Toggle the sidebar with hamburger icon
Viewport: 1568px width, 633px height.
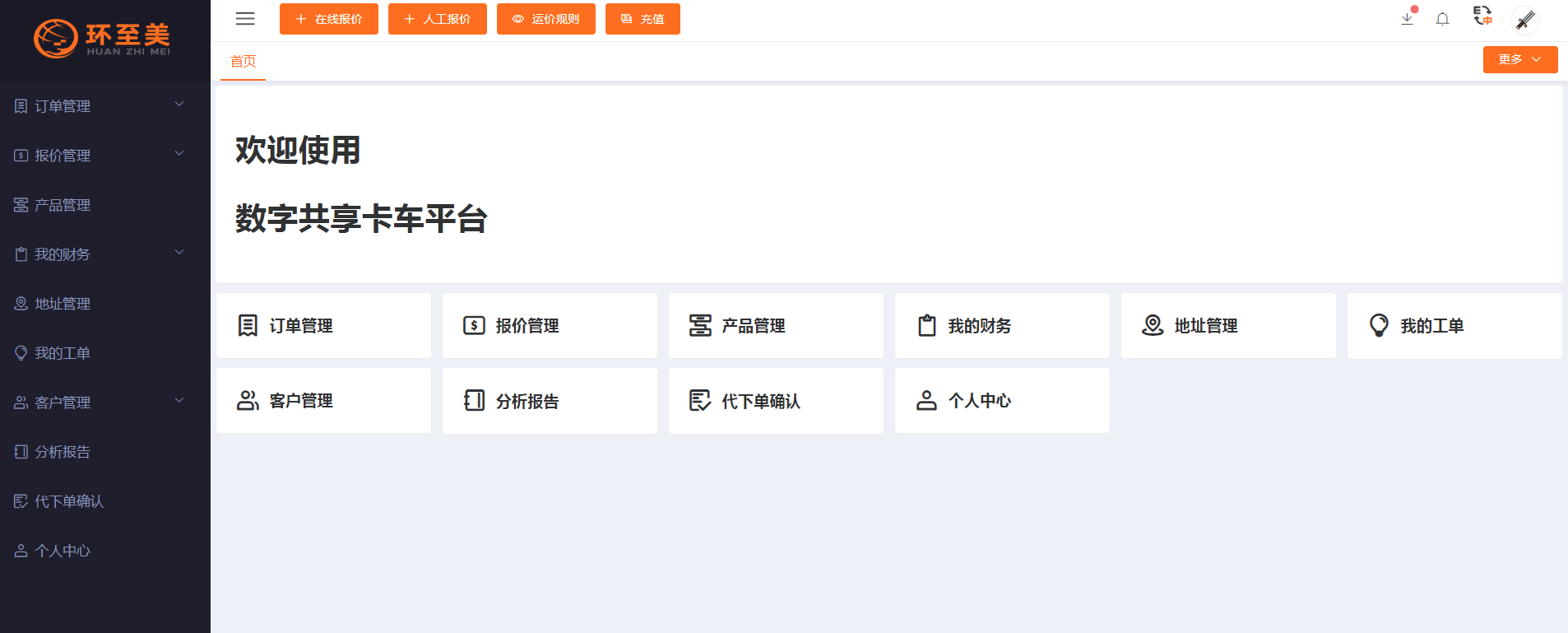tap(245, 19)
